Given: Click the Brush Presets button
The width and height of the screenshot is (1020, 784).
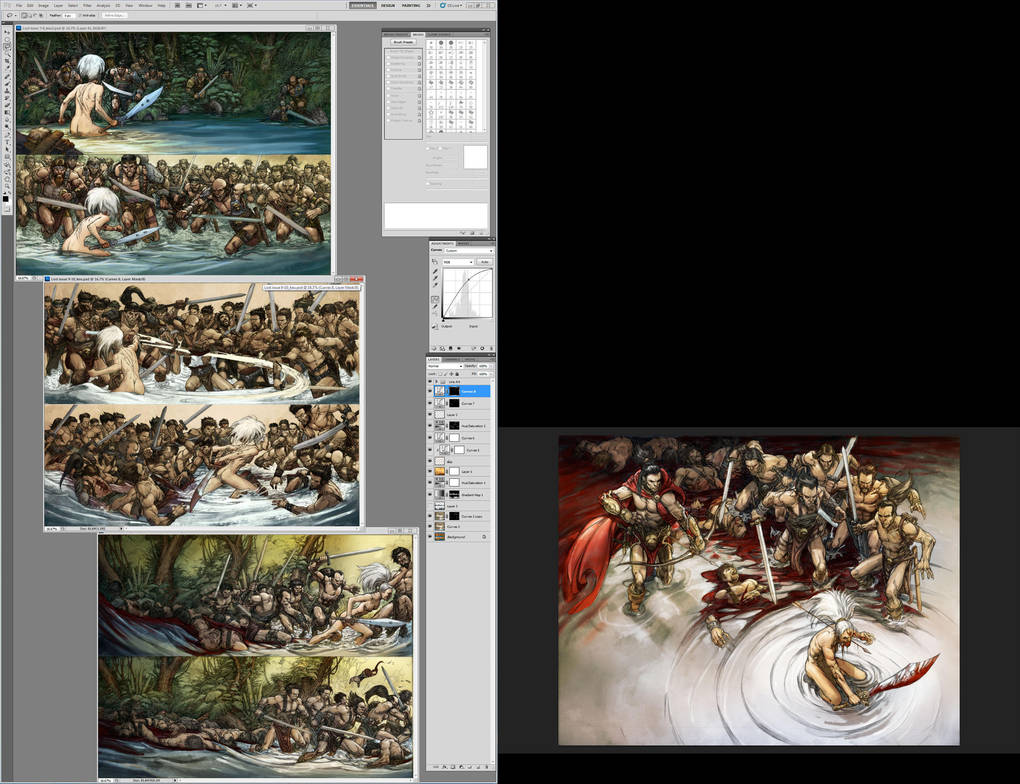Looking at the screenshot, I should 403,42.
